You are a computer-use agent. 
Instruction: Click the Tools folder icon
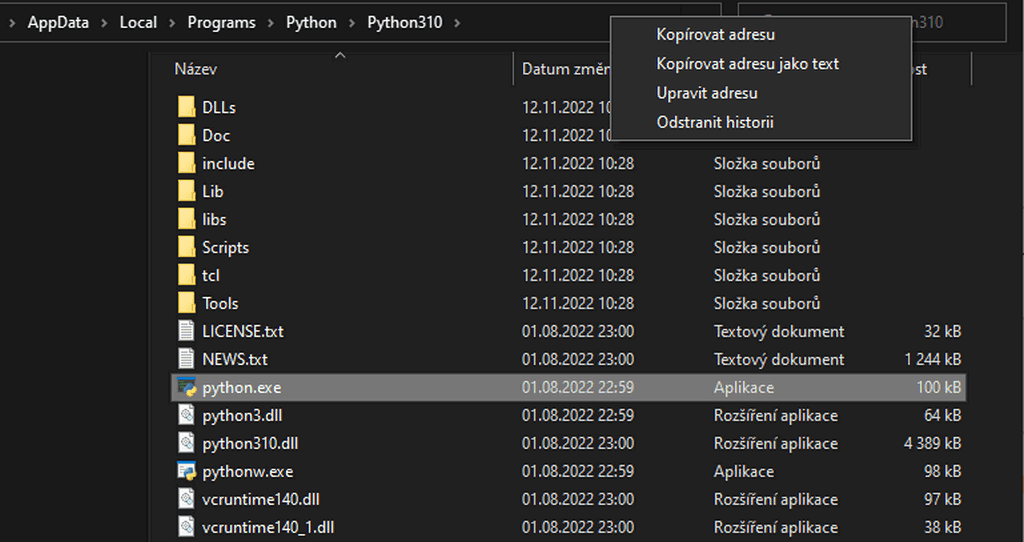(187, 304)
